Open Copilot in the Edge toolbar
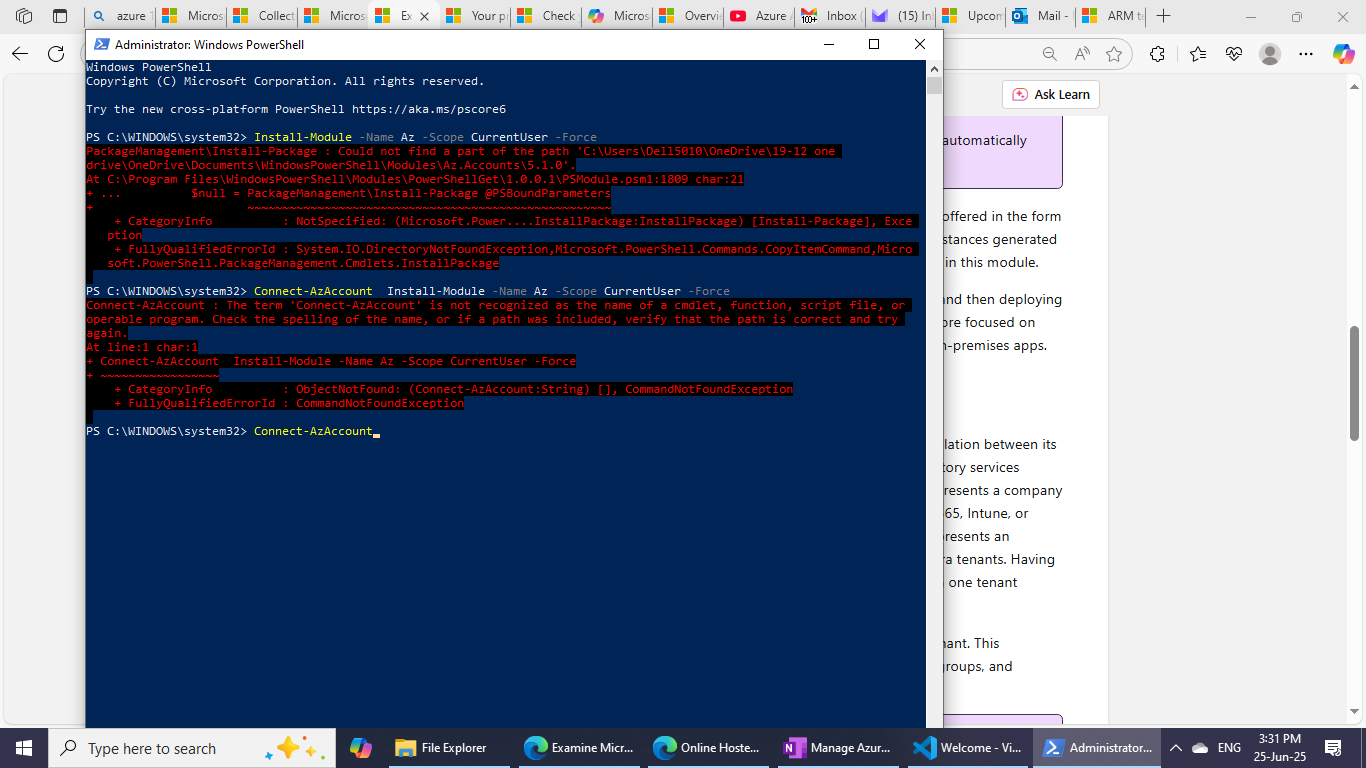The width and height of the screenshot is (1366, 768). click(1345, 55)
